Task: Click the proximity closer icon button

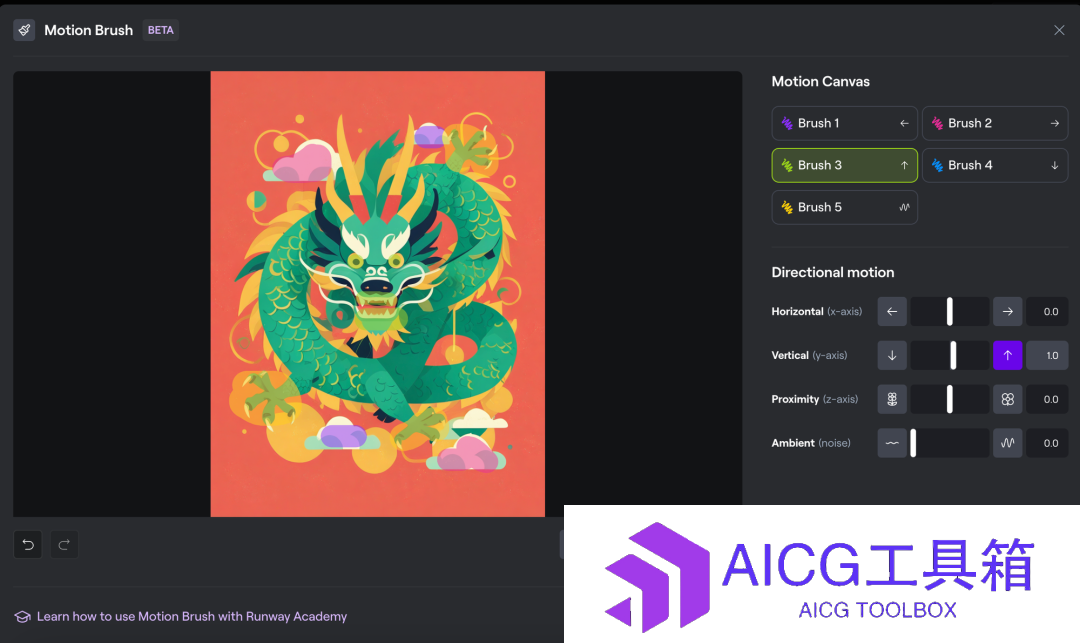Action: 1008,399
